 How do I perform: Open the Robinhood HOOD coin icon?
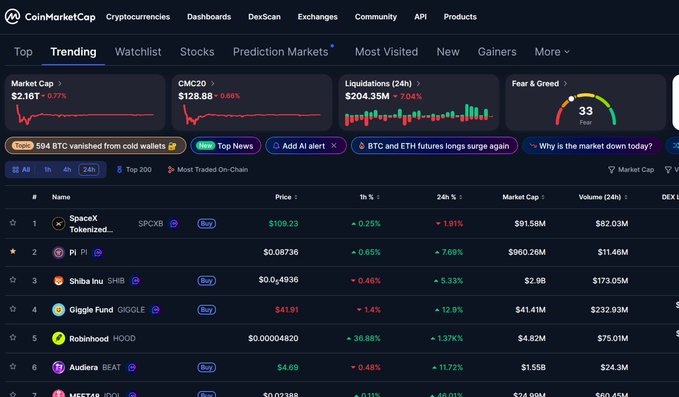pos(58,338)
